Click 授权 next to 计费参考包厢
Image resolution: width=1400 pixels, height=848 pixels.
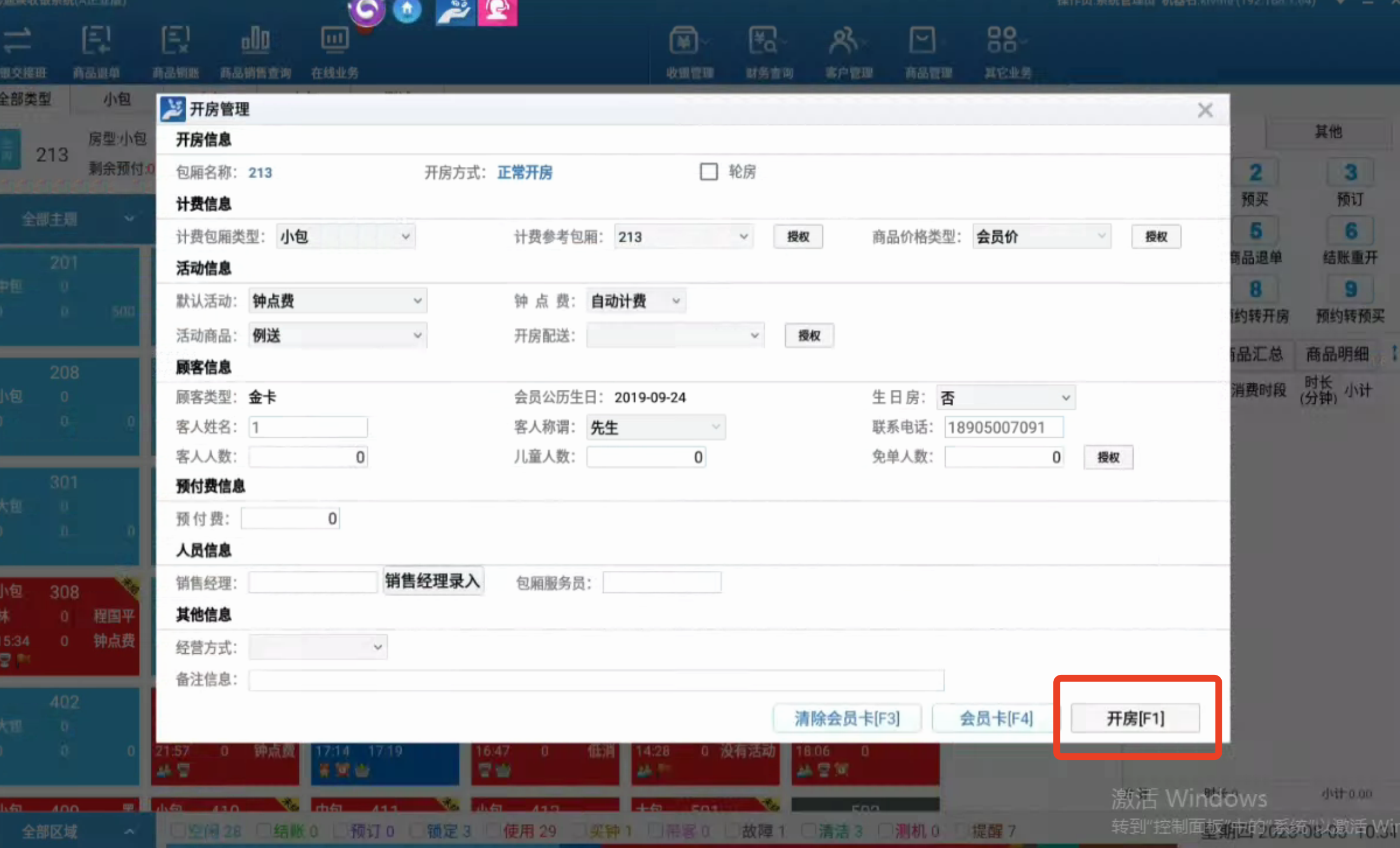click(798, 236)
